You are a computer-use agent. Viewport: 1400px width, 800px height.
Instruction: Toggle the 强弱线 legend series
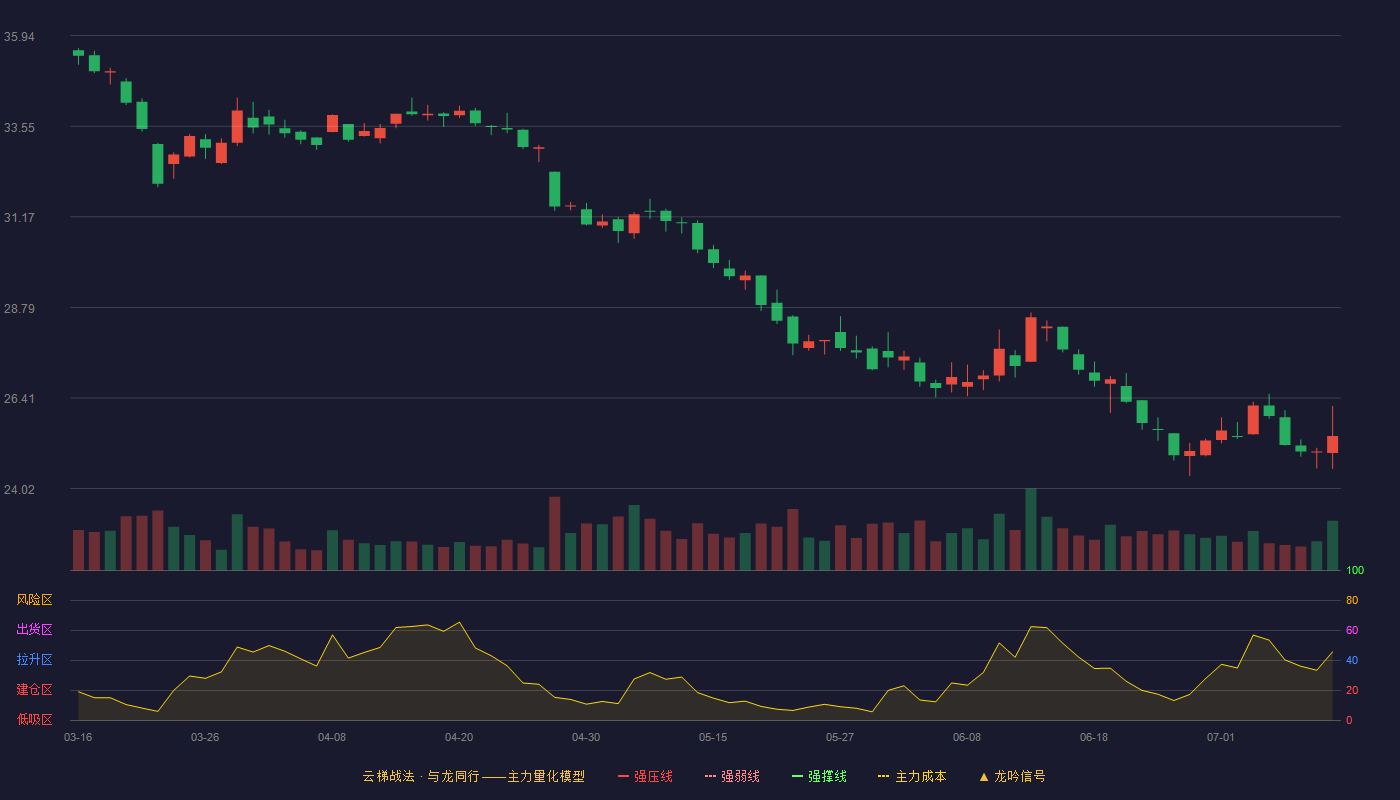[732, 776]
